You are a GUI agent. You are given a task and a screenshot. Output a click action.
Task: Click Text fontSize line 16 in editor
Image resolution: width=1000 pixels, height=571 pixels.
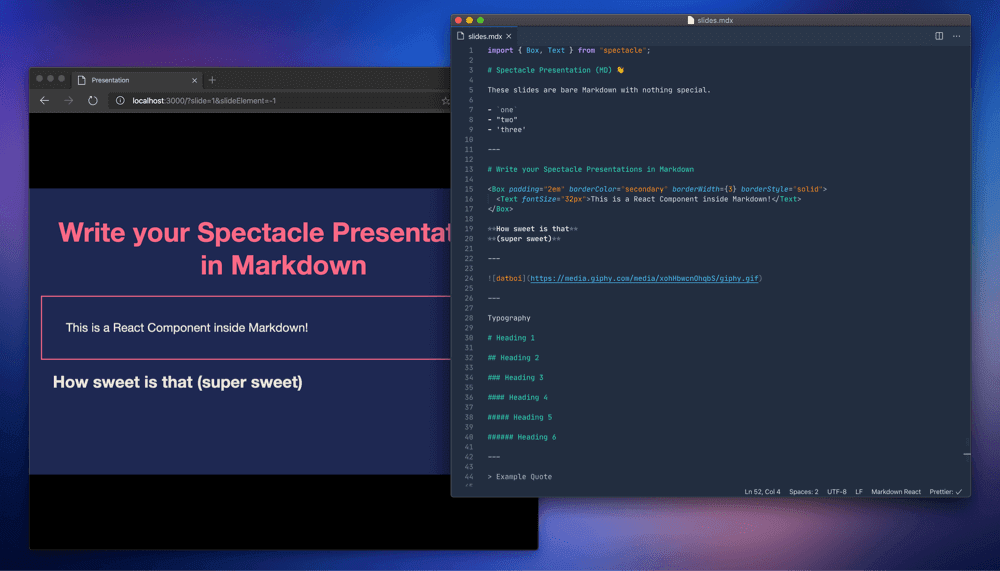(x=649, y=199)
